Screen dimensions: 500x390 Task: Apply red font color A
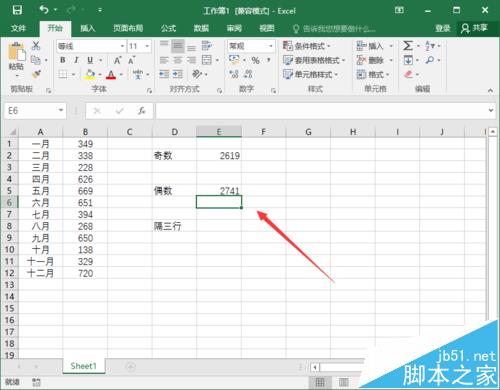111,75
